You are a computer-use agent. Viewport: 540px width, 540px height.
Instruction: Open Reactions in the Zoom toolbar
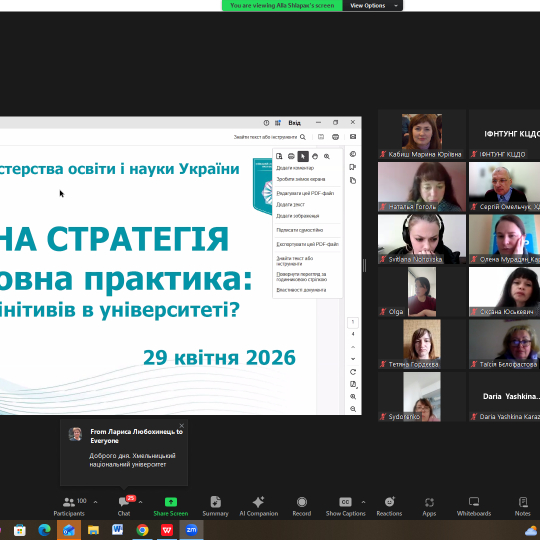tap(389, 506)
